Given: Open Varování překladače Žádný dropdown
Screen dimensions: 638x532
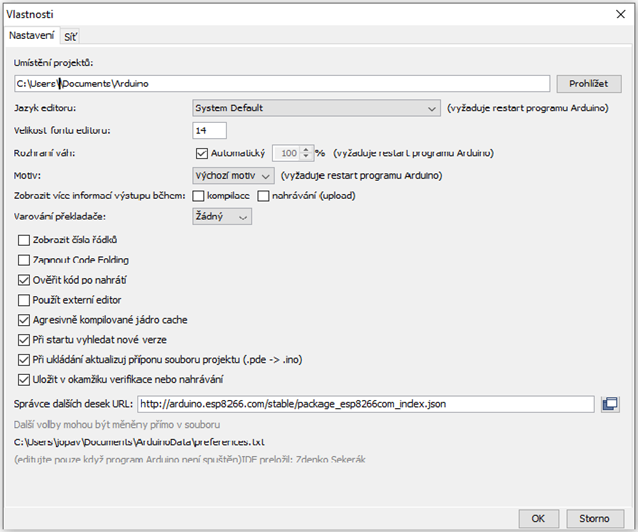Looking at the screenshot, I should [221, 217].
